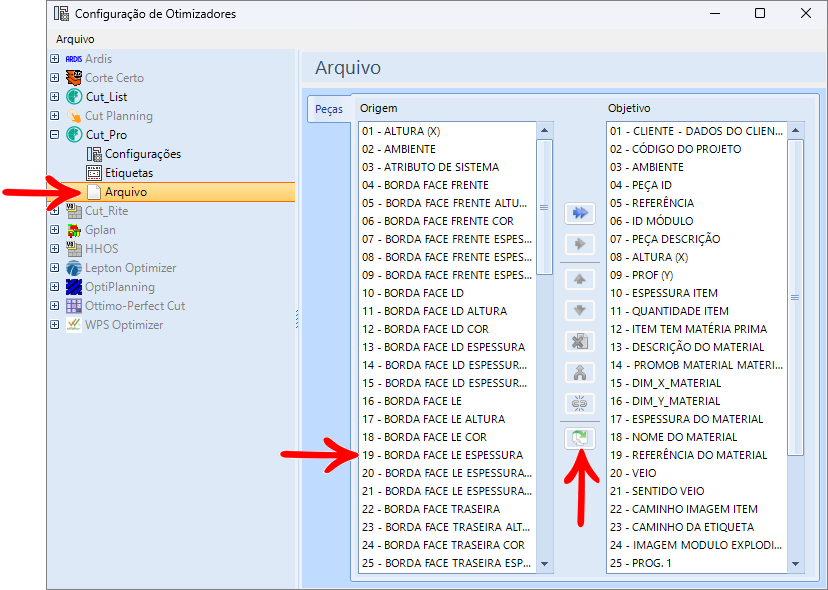828x590 pixels.
Task: Select '15 - DIM_X_MATERIAL' in Objetivo
Action: [x=697, y=383]
